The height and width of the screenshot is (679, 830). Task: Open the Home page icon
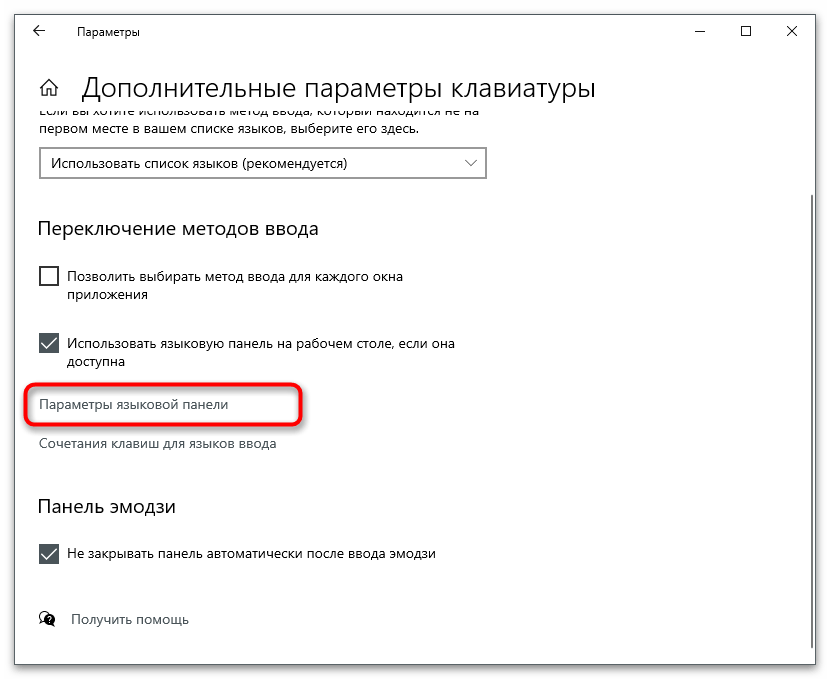pyautogui.click(x=49, y=87)
